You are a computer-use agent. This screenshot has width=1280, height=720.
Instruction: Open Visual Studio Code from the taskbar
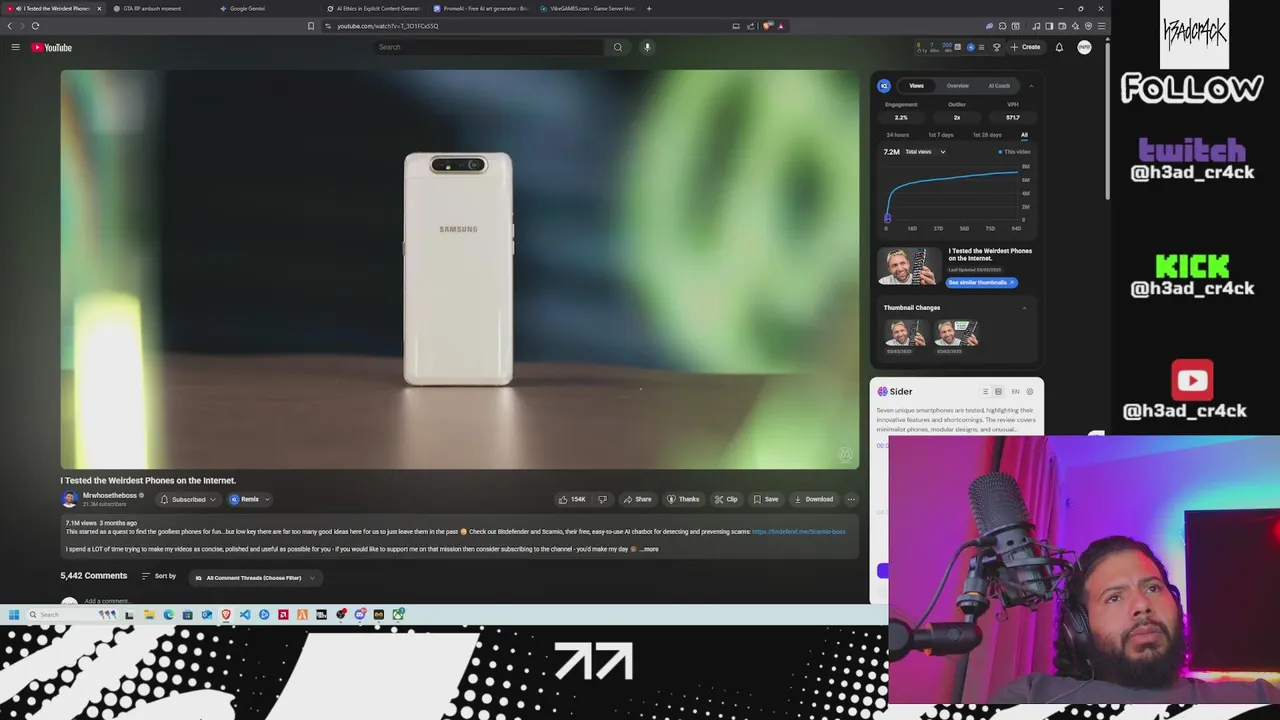245,614
